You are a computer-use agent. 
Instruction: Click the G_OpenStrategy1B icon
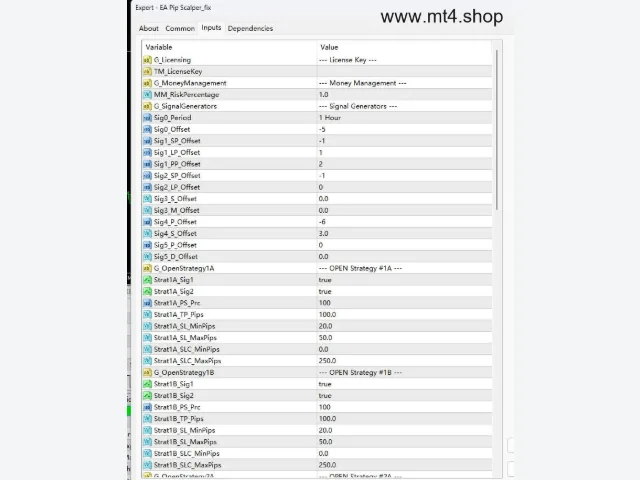click(x=147, y=373)
